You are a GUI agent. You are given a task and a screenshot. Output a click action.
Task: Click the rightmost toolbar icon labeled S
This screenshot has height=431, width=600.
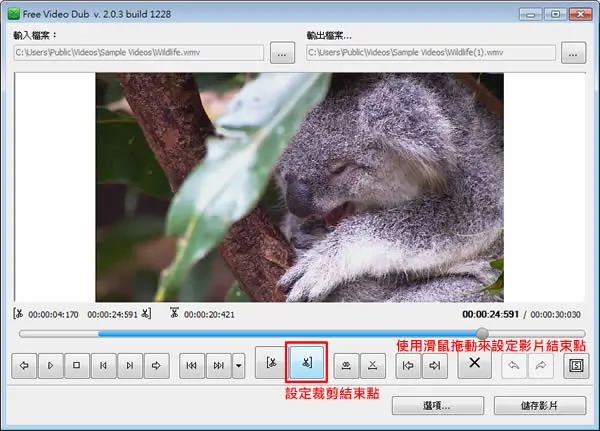[x=576, y=366]
